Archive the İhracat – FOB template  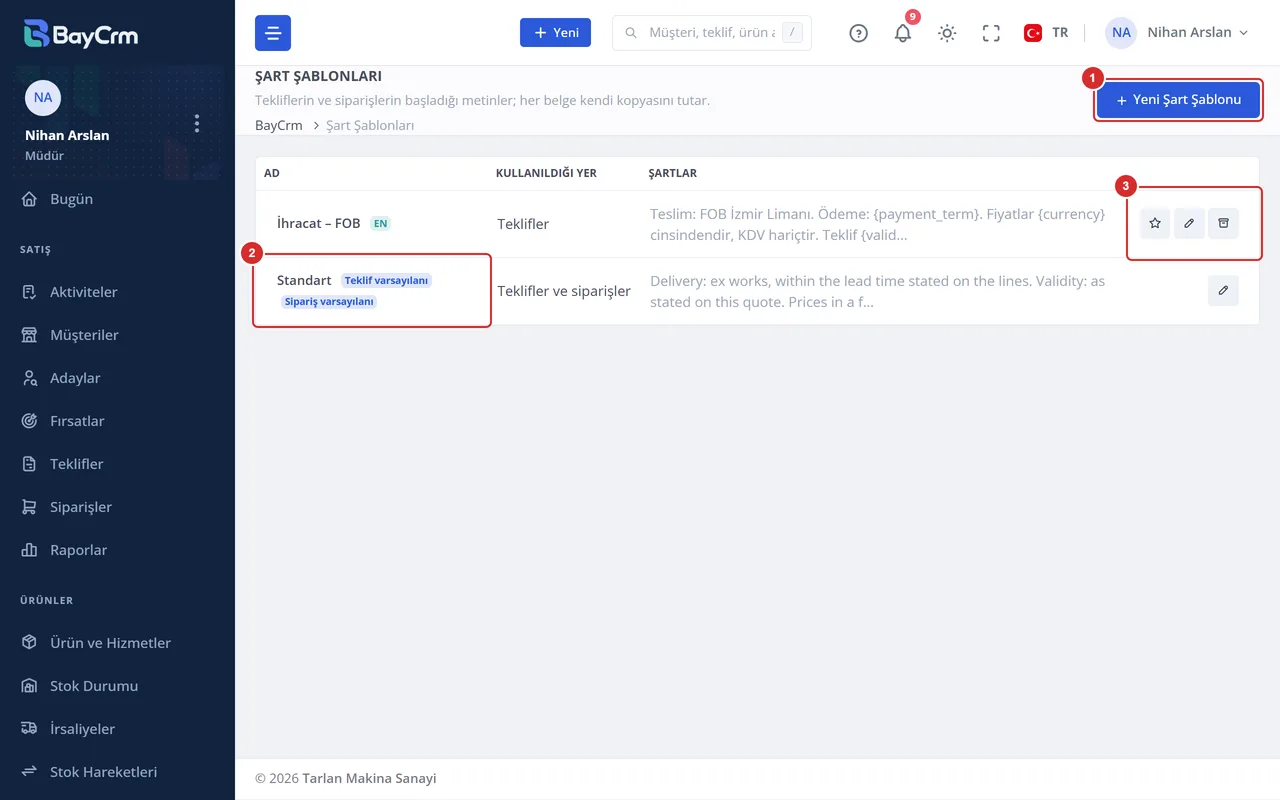pyautogui.click(x=1223, y=223)
